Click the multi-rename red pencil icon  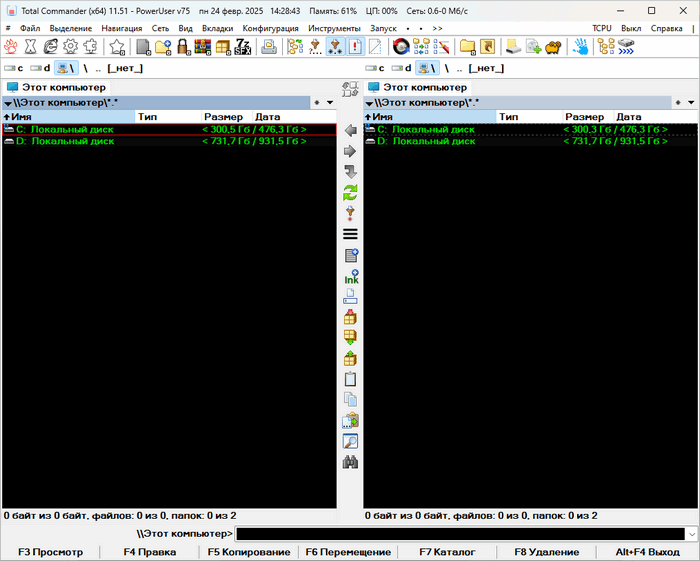(441, 46)
